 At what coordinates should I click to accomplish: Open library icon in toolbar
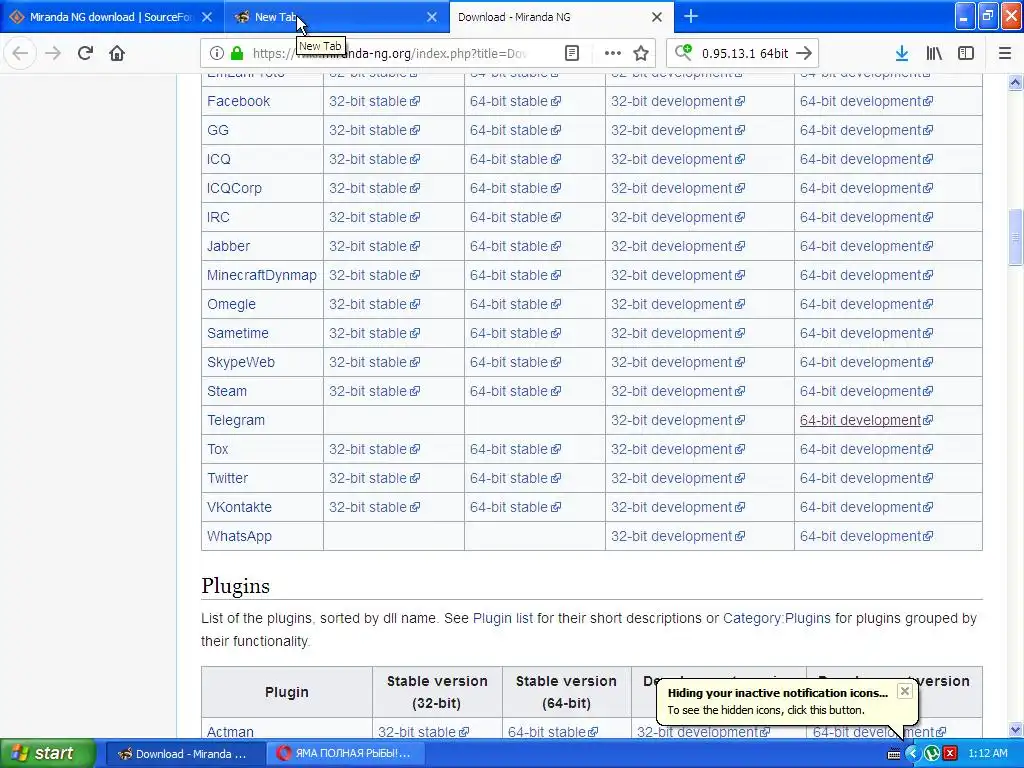934,53
